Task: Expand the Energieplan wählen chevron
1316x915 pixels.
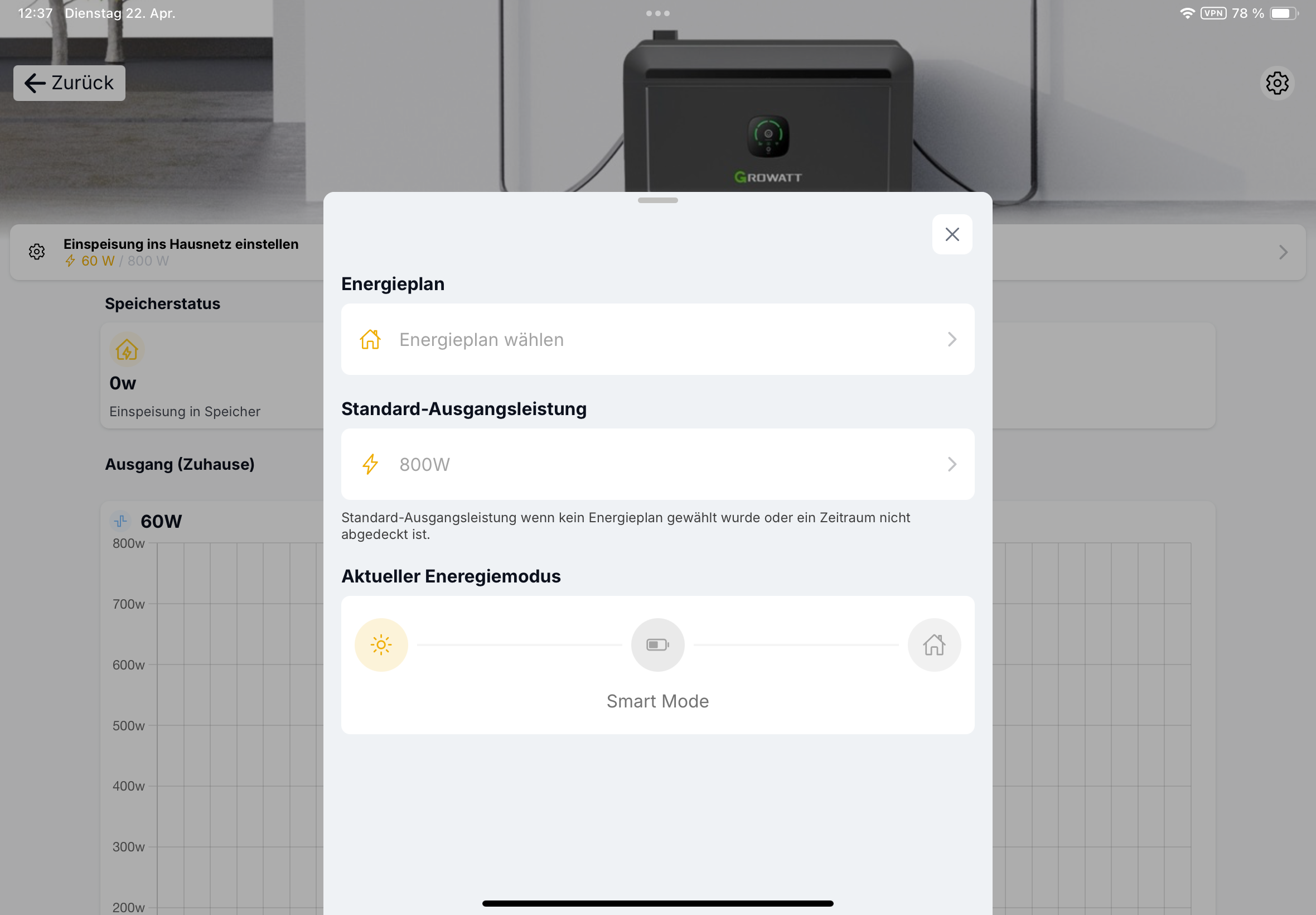Action: [x=952, y=339]
